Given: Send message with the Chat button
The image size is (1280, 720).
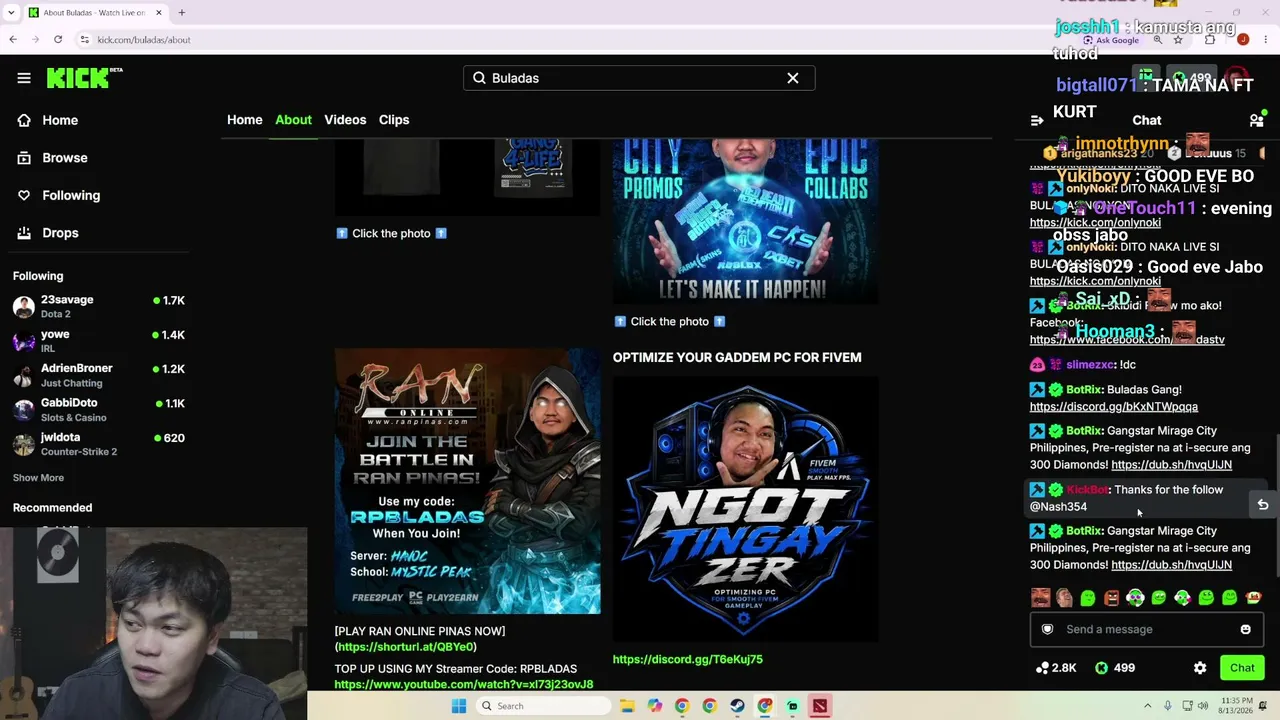Looking at the screenshot, I should [1242, 668].
